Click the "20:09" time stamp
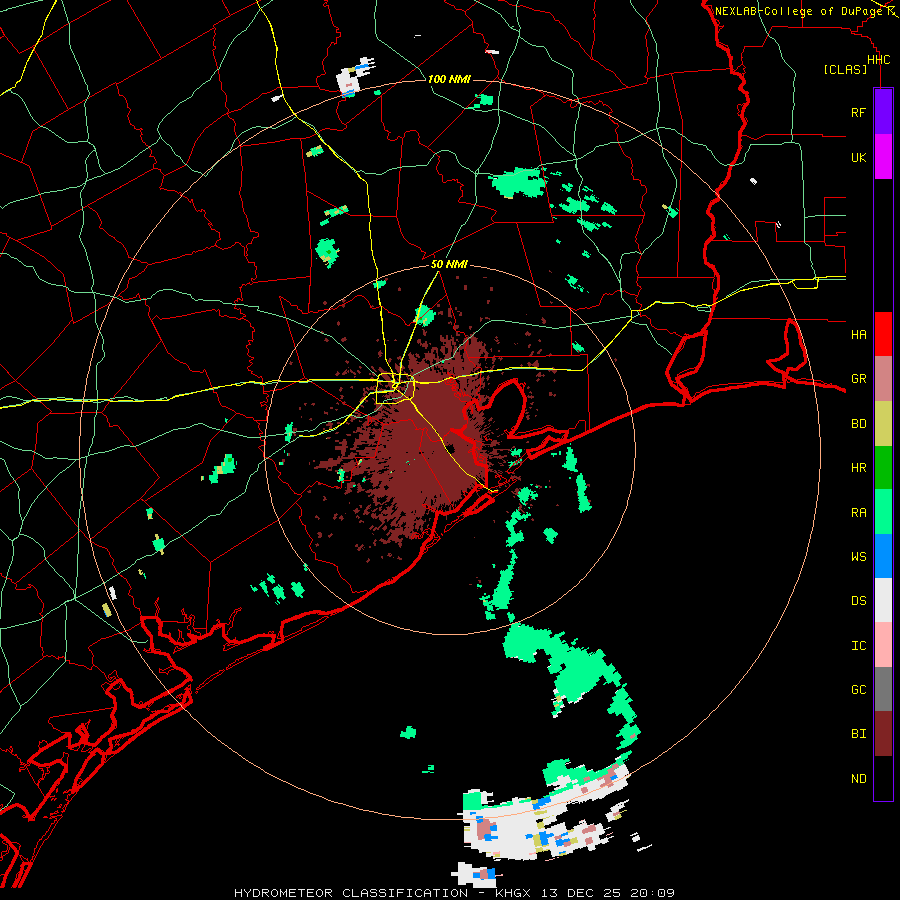This screenshot has width=900, height=900. tap(650, 893)
